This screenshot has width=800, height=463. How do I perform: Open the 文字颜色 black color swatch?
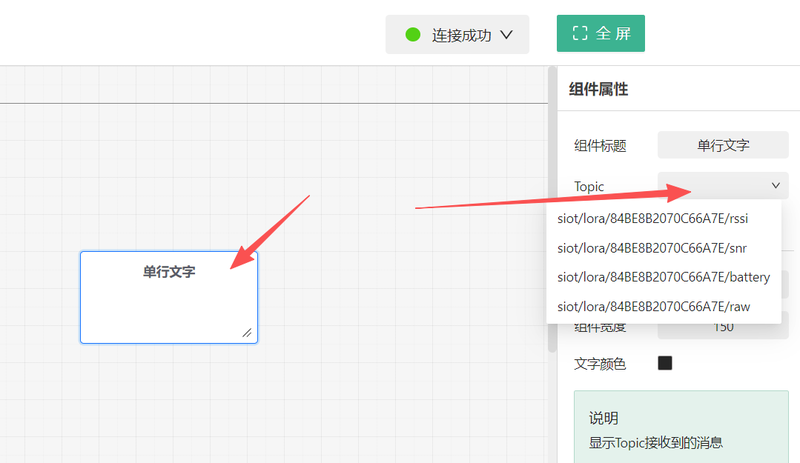[x=665, y=363]
